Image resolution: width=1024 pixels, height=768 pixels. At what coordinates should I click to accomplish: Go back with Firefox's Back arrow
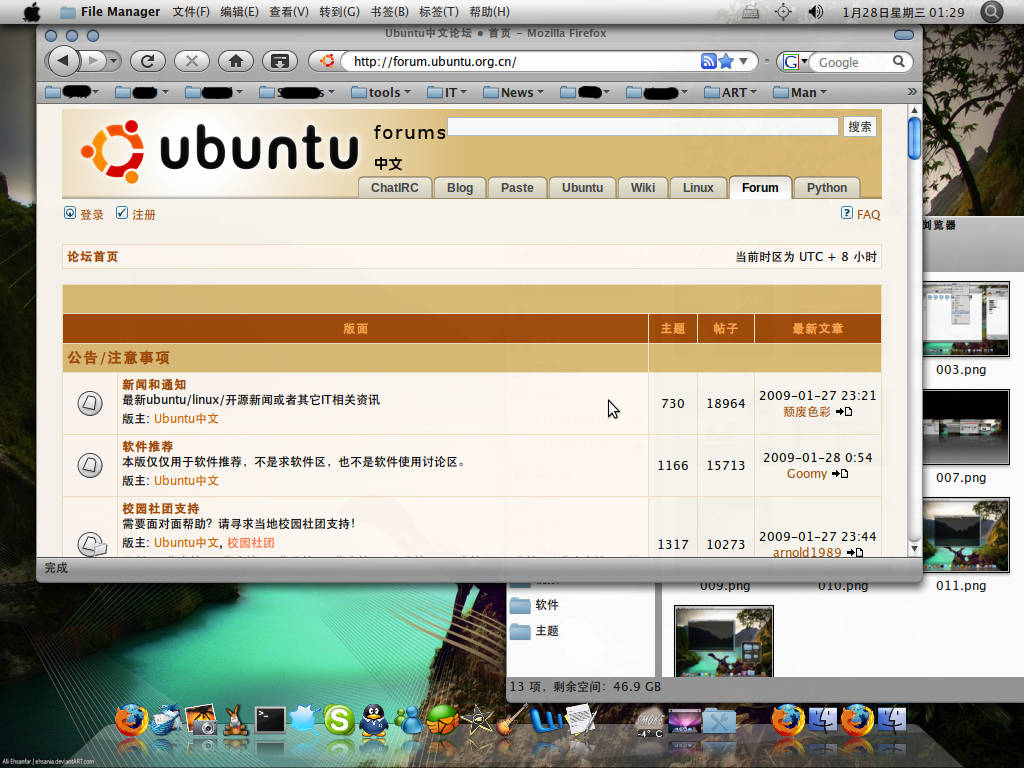tap(63, 61)
